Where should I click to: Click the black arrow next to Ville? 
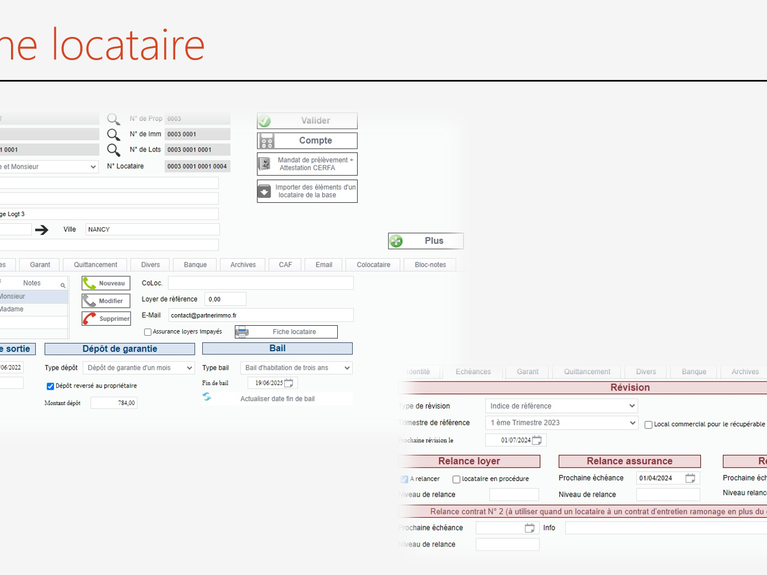tap(42, 230)
